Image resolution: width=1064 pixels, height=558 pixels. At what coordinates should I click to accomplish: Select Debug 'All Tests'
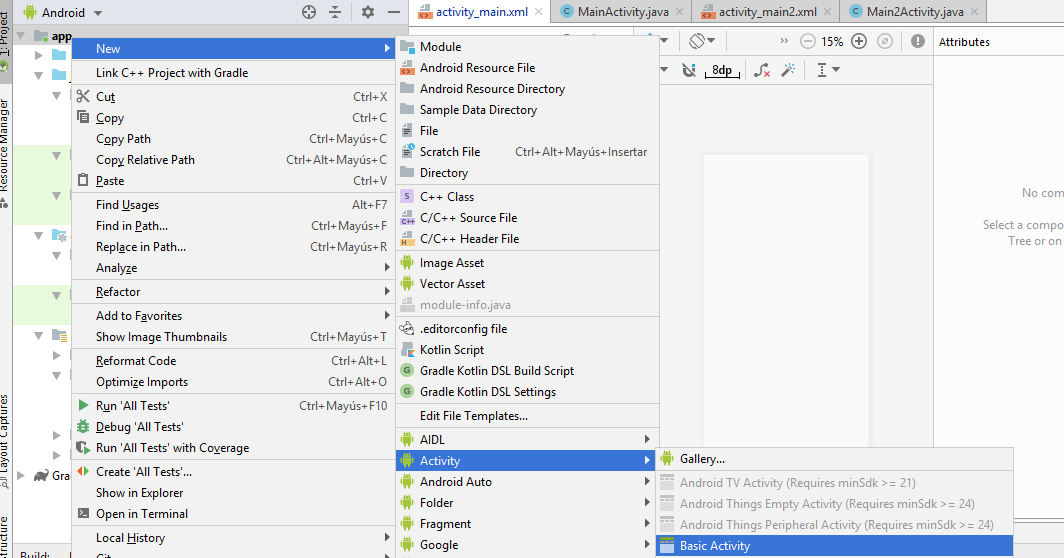point(233,427)
